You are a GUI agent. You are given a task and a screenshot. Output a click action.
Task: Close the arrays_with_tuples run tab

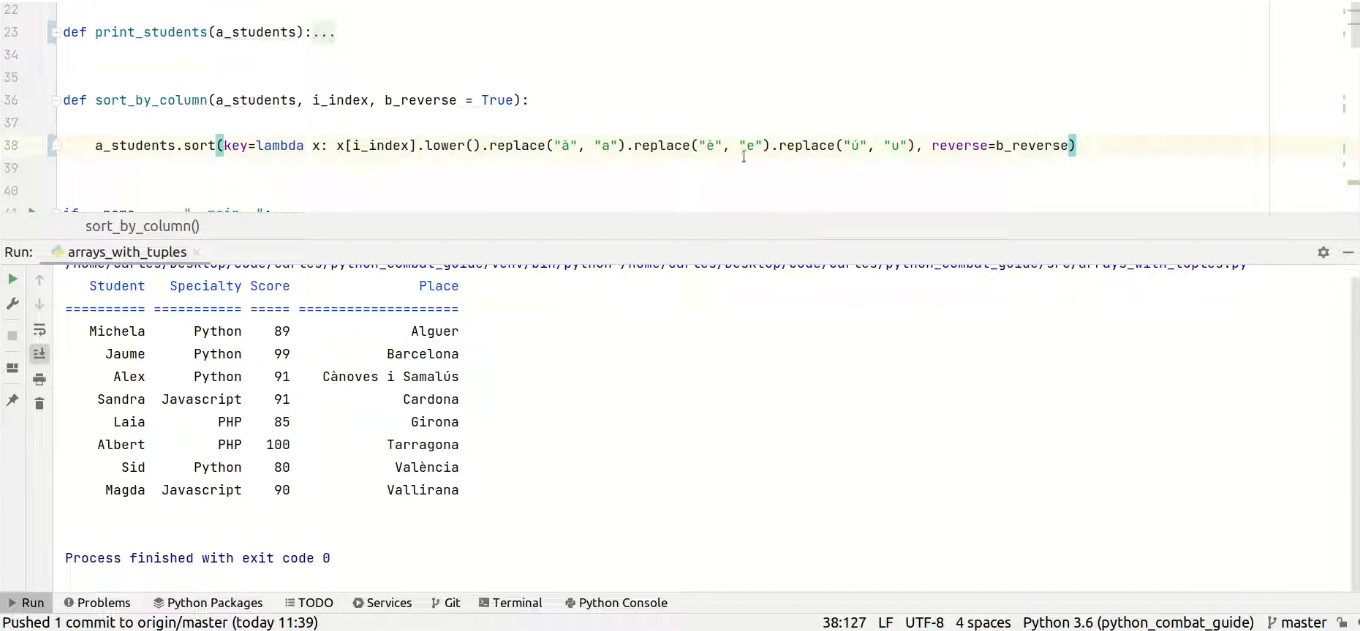[x=196, y=253]
